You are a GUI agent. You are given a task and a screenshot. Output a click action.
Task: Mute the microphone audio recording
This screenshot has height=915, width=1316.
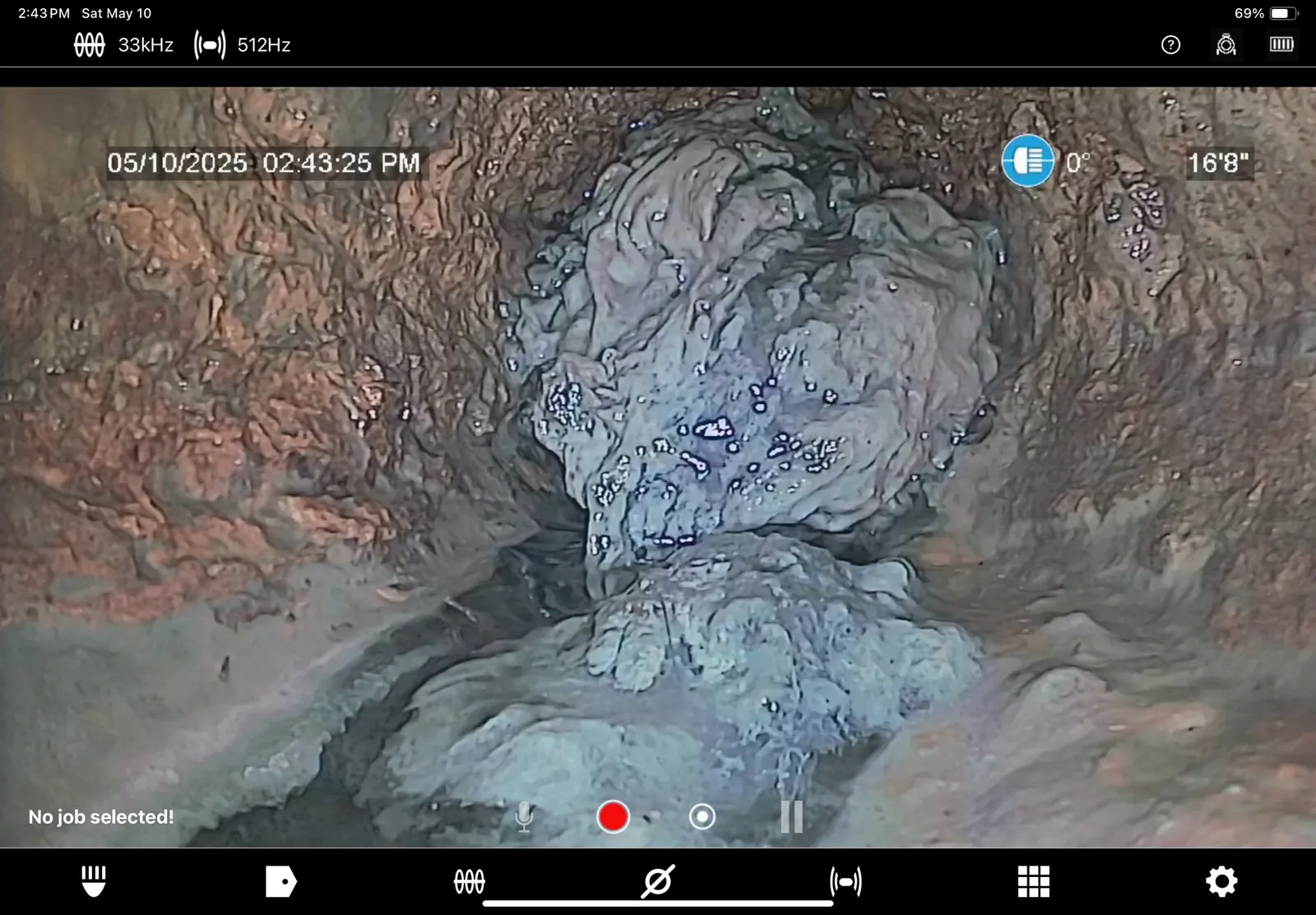point(524,816)
